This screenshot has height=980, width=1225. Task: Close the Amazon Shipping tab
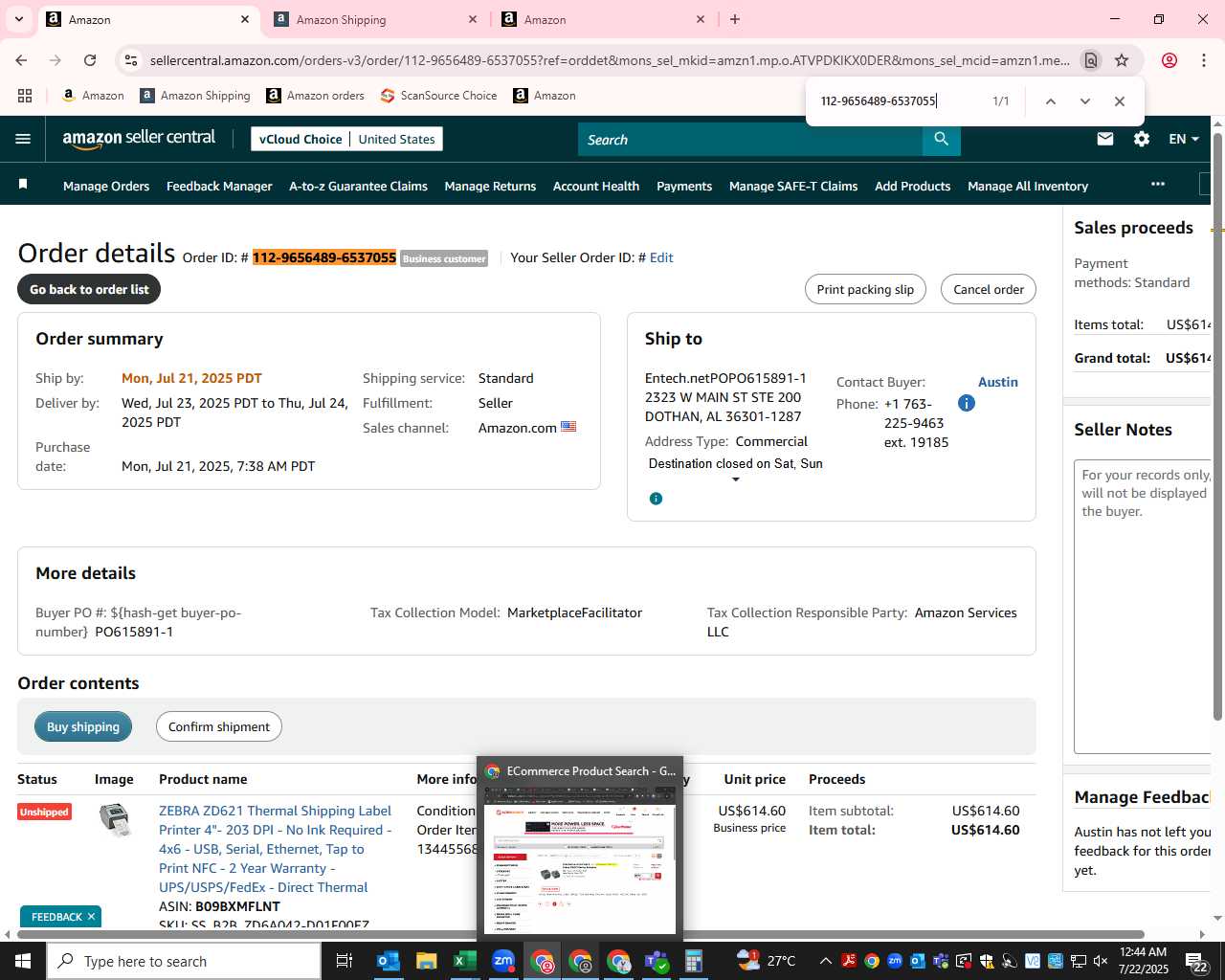(x=473, y=19)
